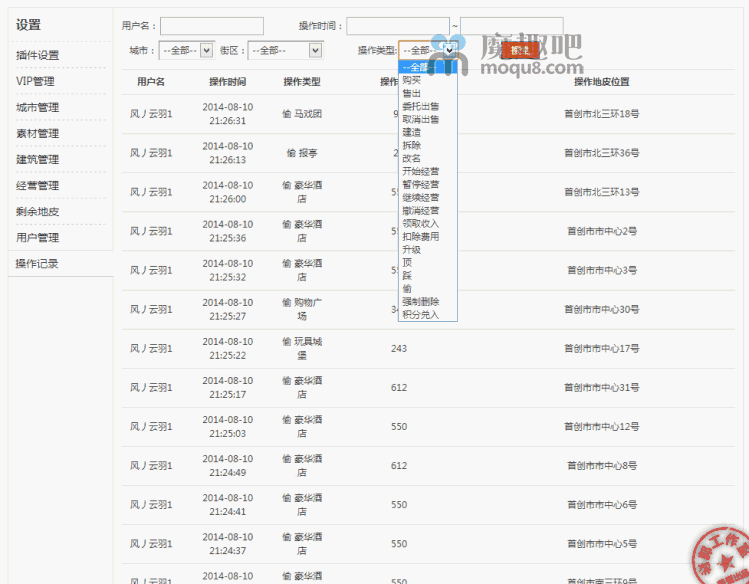Screen dimensions: 749x584
Task: Click the 首创市市中心17号 location cell
Action: [601, 349]
